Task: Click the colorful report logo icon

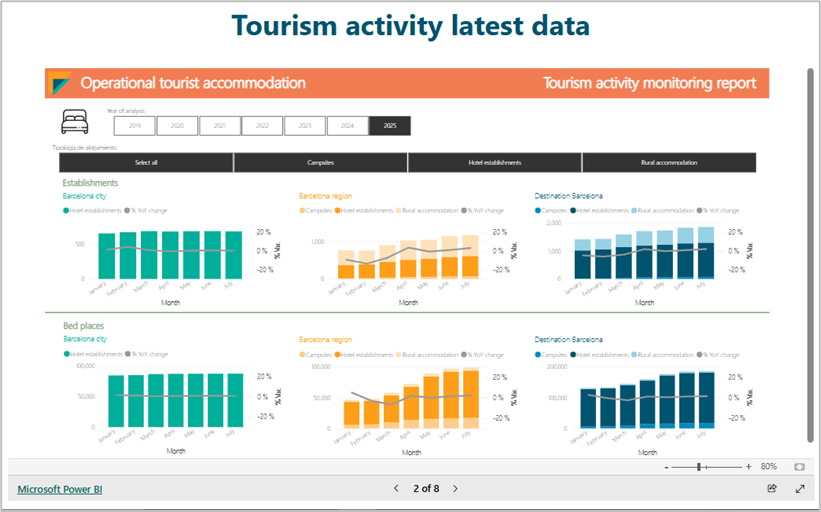Action: coord(62,83)
